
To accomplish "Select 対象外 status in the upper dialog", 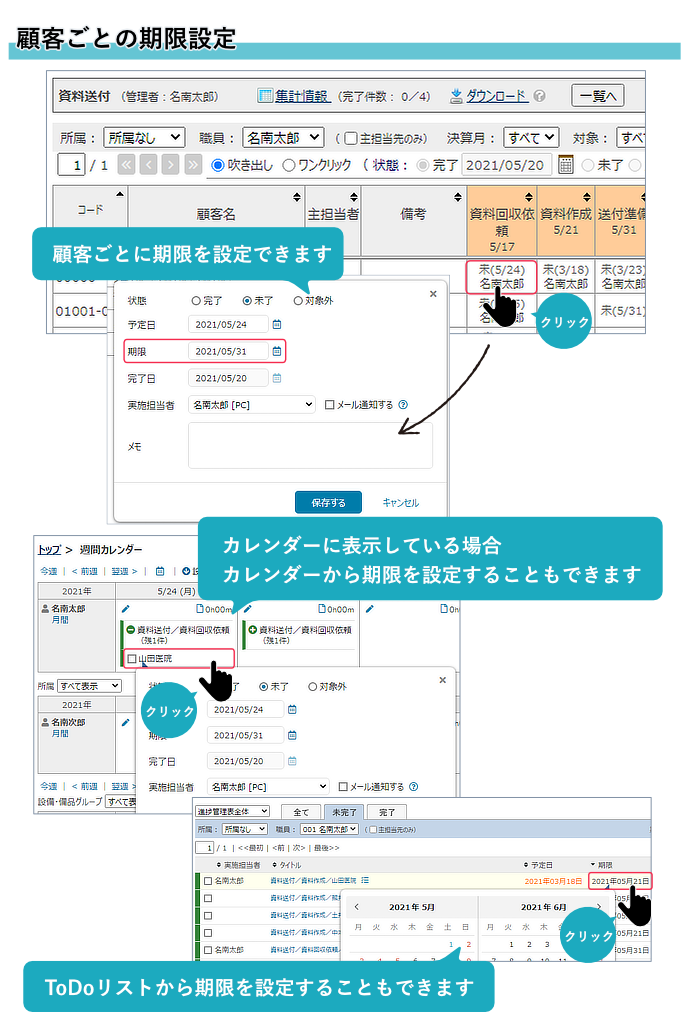I will pos(298,300).
